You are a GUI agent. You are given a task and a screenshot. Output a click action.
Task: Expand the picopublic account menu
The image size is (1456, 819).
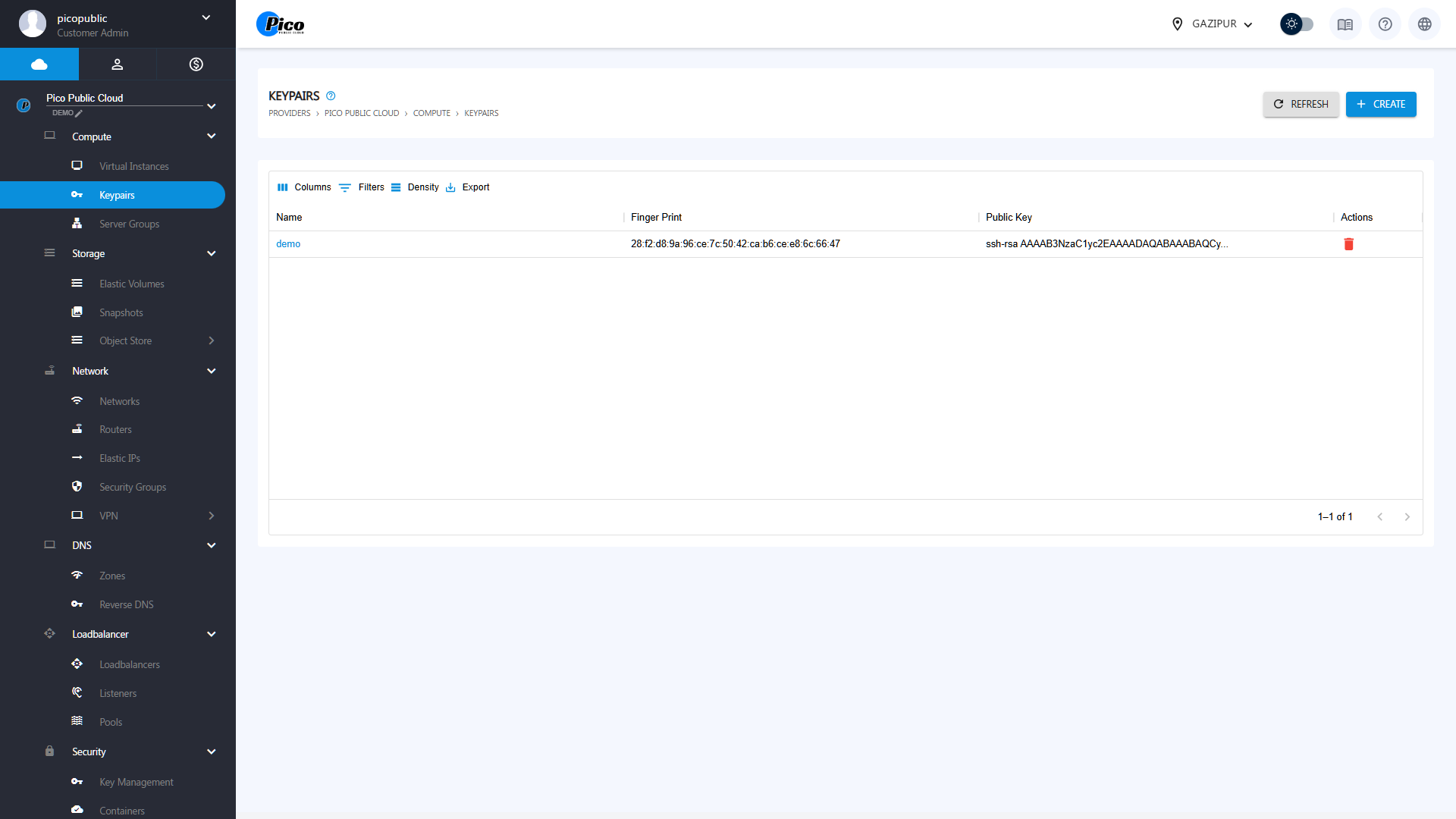click(x=206, y=18)
